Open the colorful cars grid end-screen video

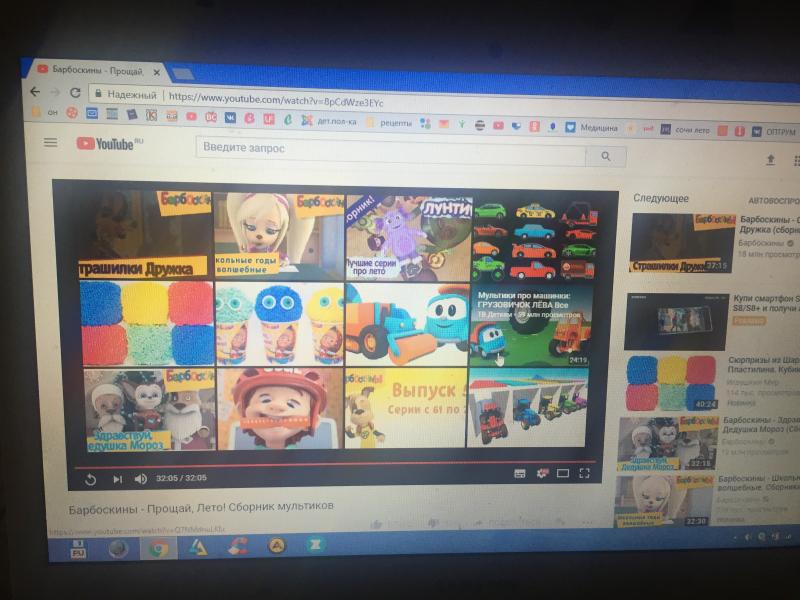[534, 240]
